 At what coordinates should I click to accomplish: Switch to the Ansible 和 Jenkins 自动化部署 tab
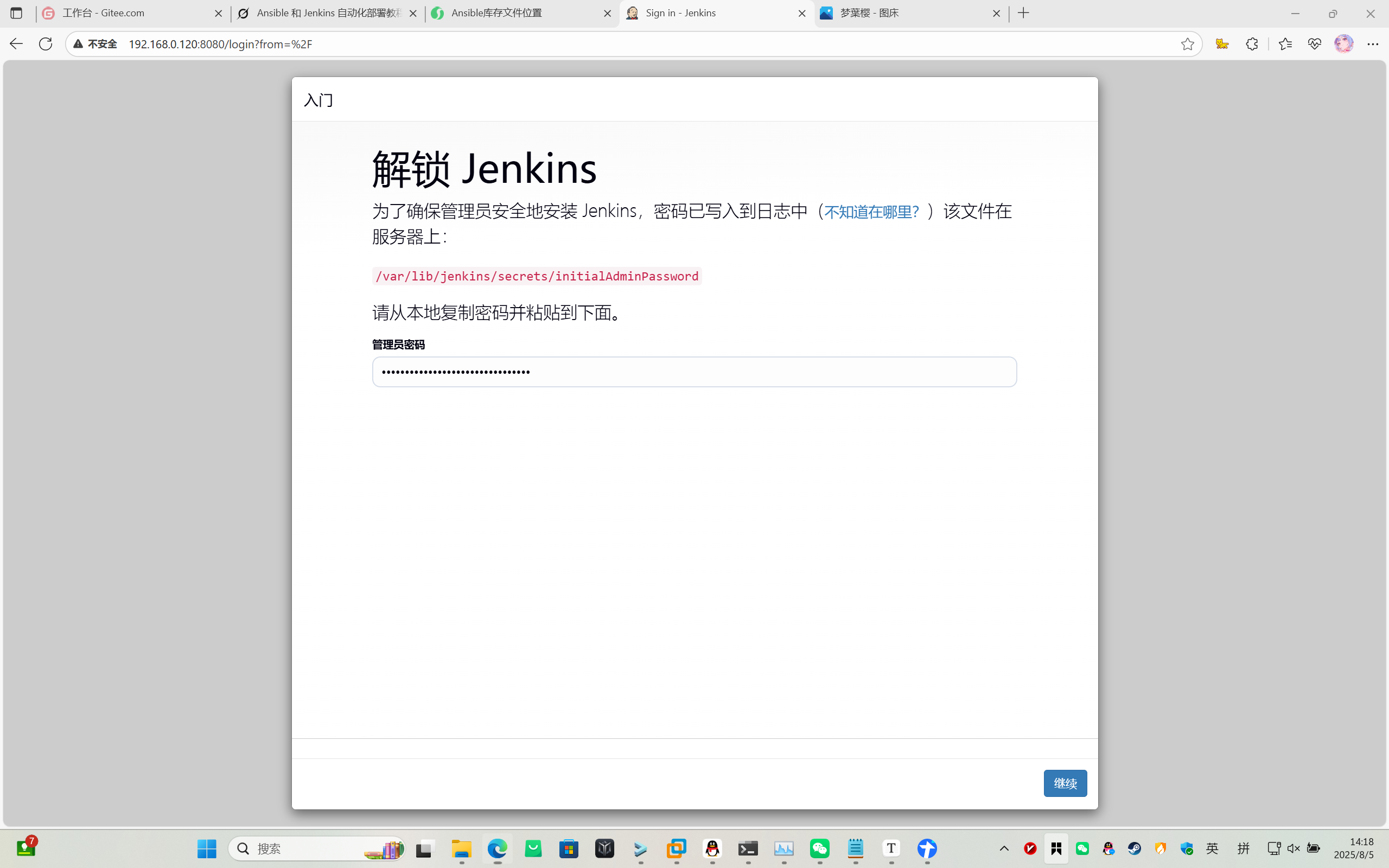click(328, 12)
